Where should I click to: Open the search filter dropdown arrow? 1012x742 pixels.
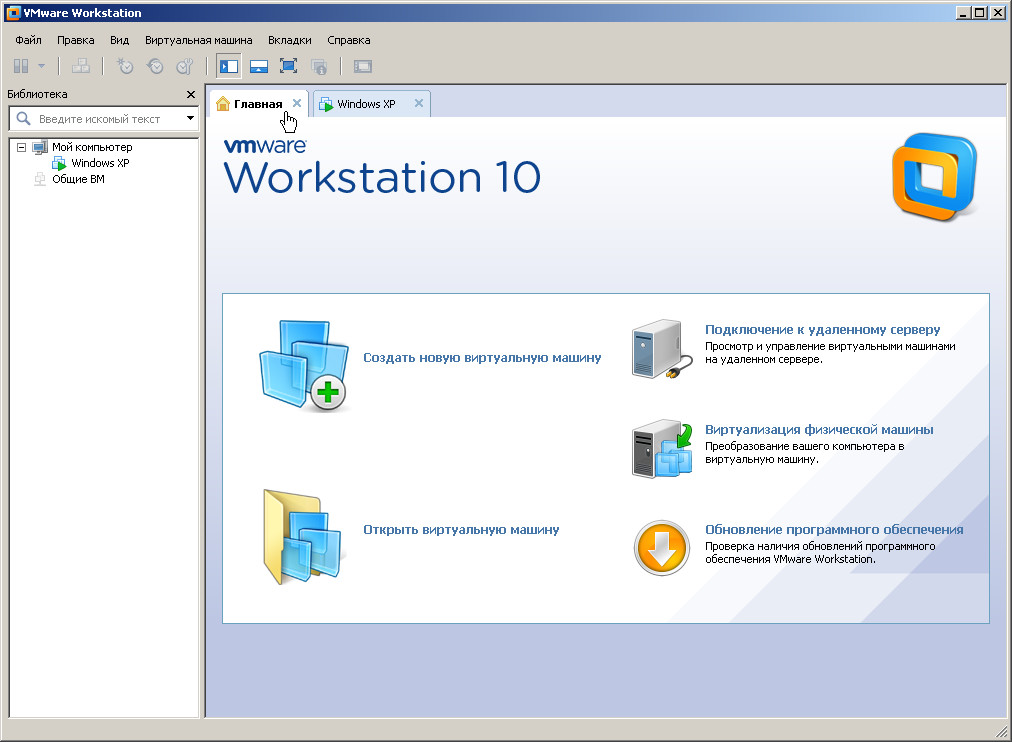click(x=190, y=118)
